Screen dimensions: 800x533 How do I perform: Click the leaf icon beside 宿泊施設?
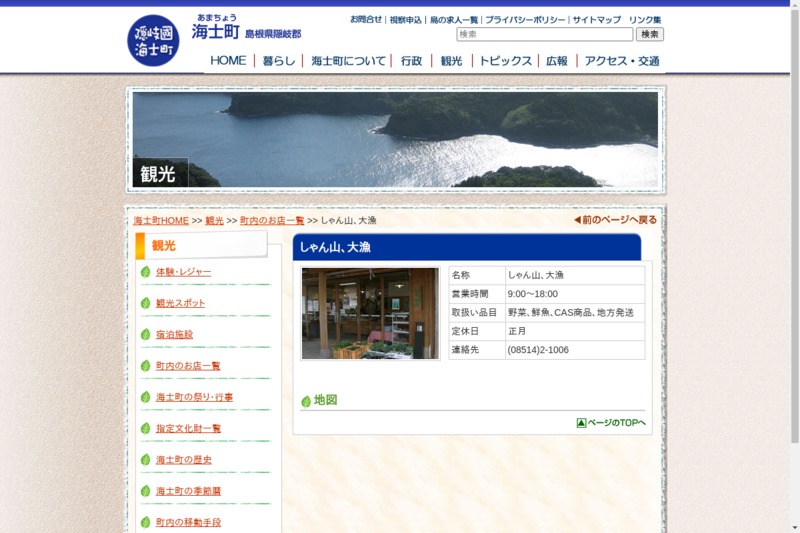point(145,335)
